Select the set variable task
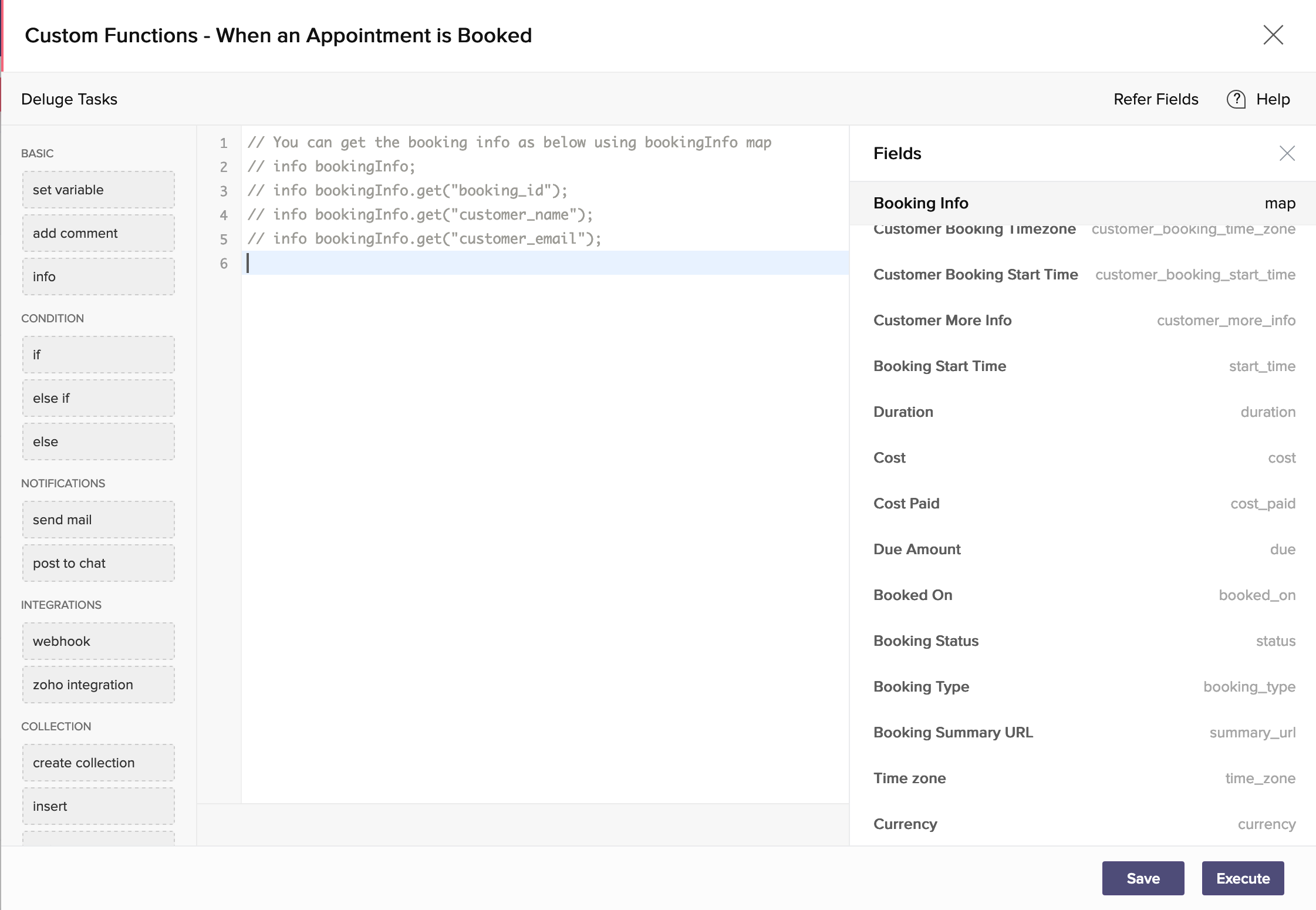Viewport: 1316px width, 910px height. pyautogui.click(x=98, y=190)
